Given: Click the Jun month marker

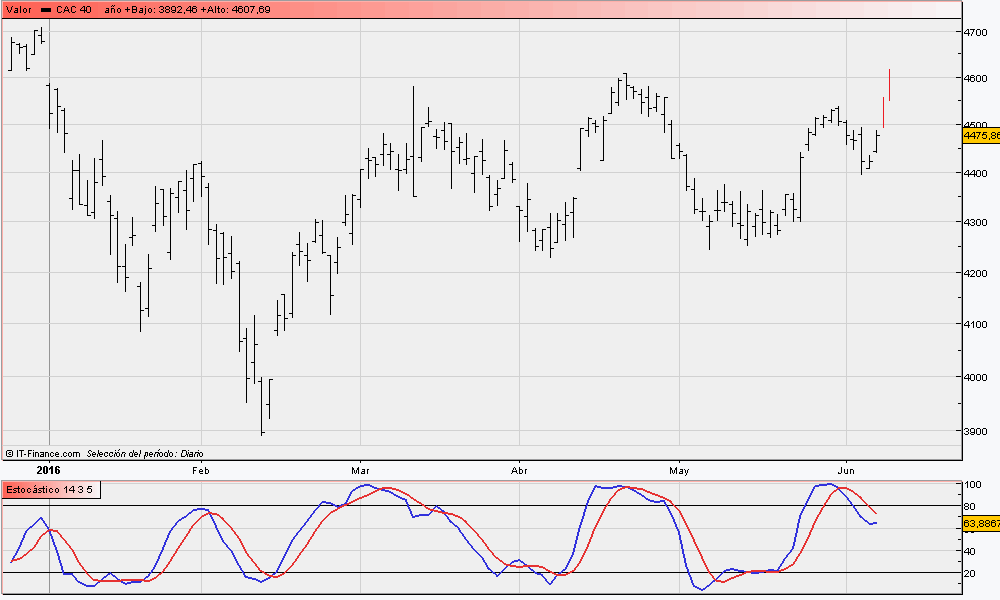Looking at the screenshot, I should 846,469.
